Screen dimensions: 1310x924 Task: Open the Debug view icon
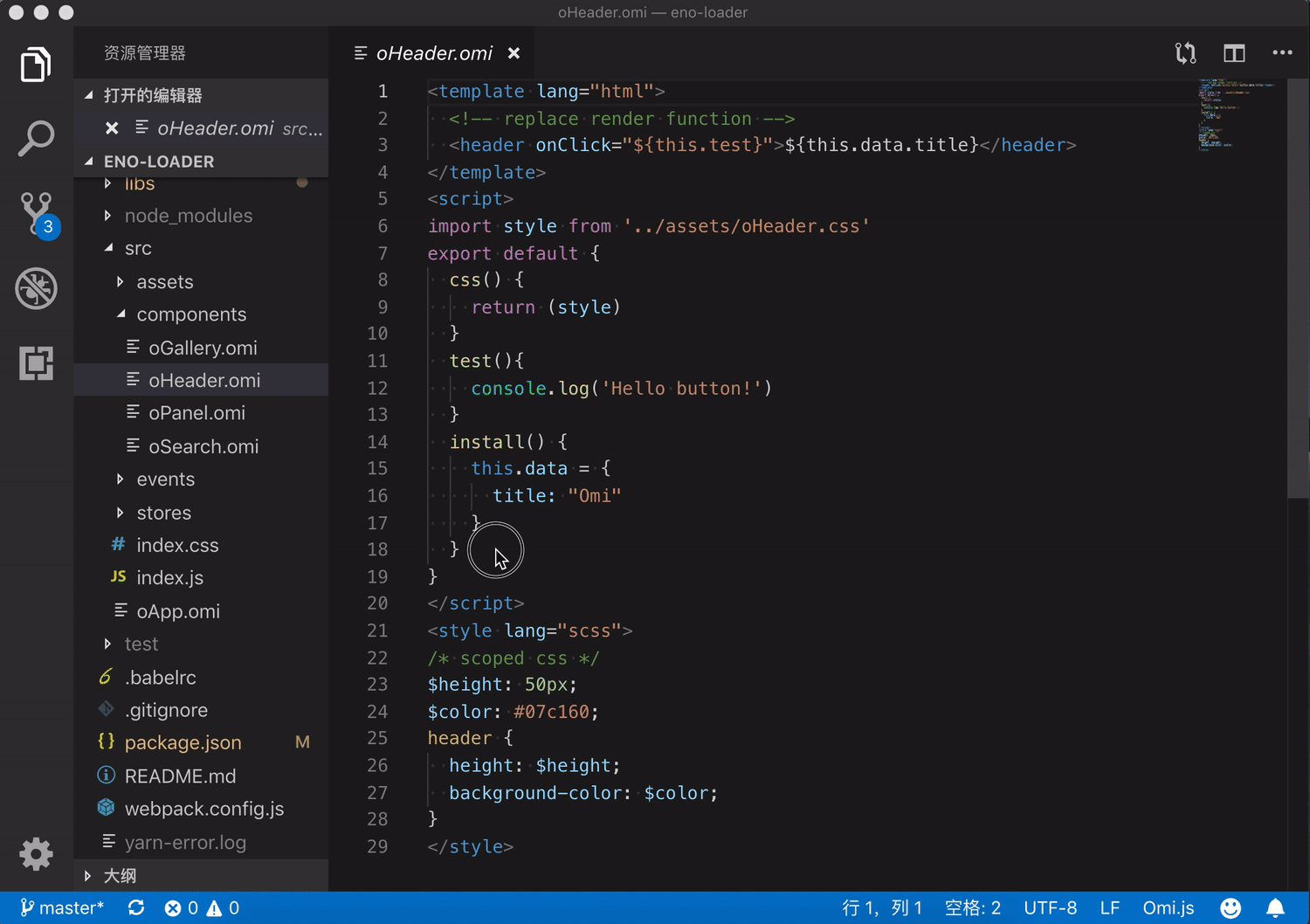tap(36, 288)
